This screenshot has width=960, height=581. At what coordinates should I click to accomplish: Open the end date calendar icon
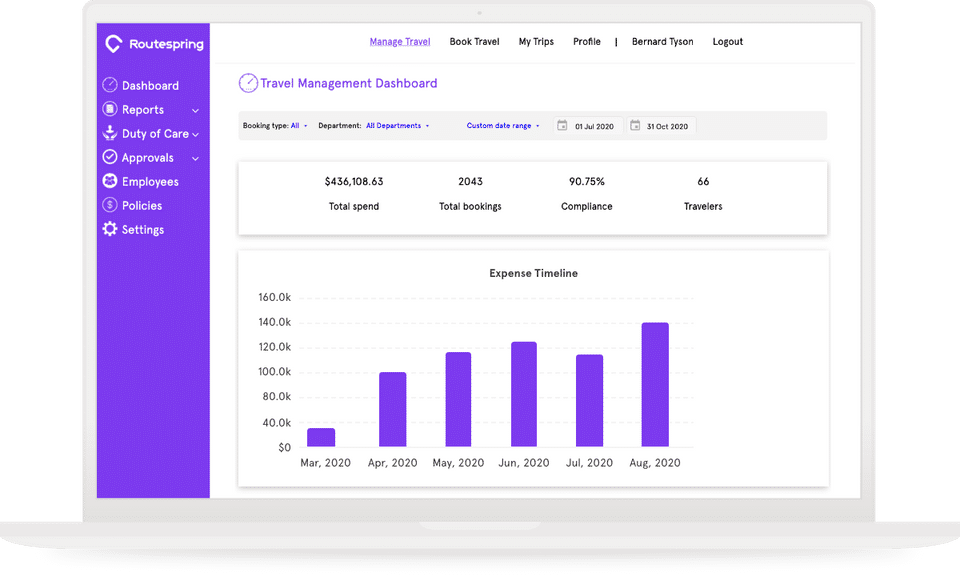point(635,126)
